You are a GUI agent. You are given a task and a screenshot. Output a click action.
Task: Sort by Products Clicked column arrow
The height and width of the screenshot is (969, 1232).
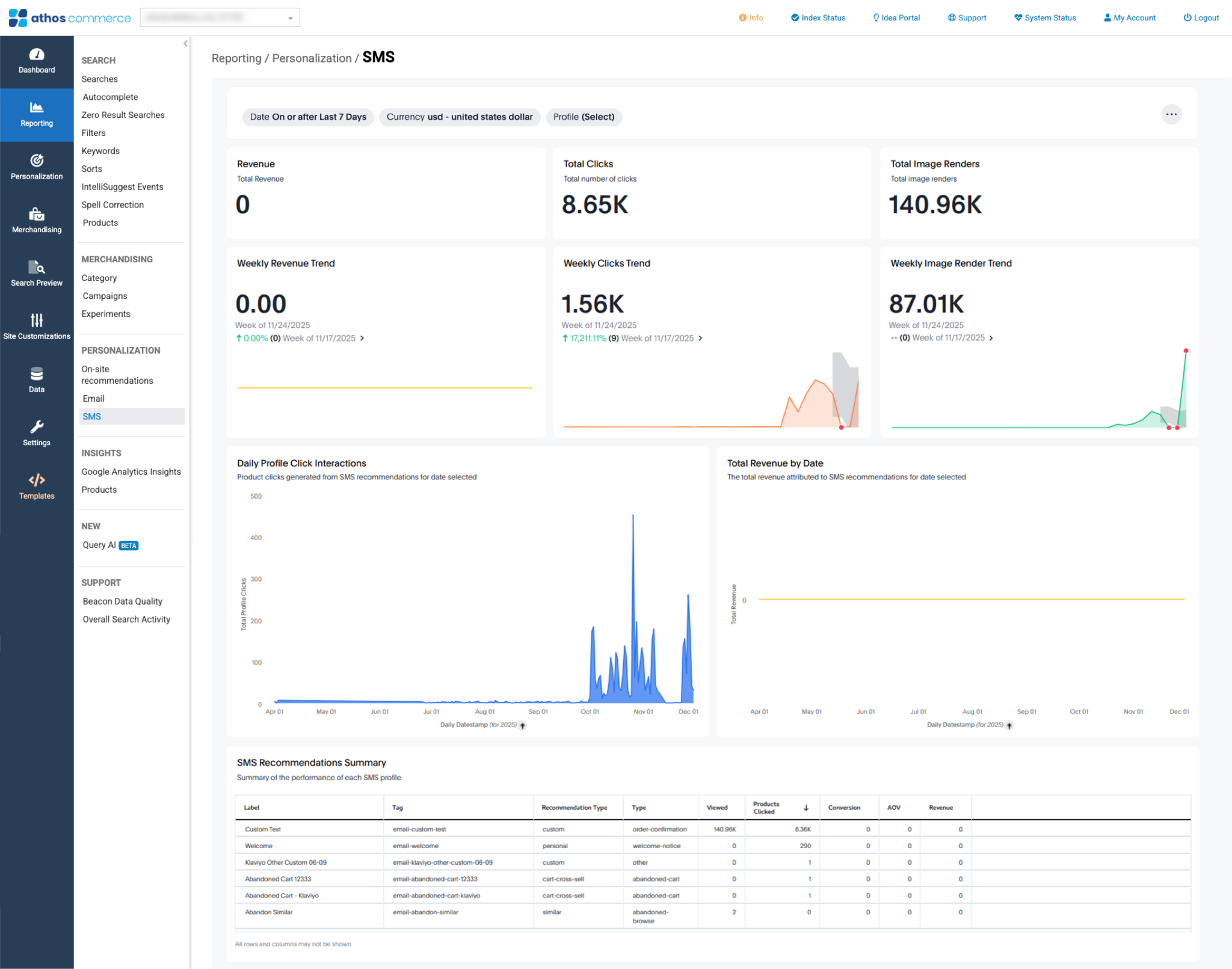click(806, 808)
